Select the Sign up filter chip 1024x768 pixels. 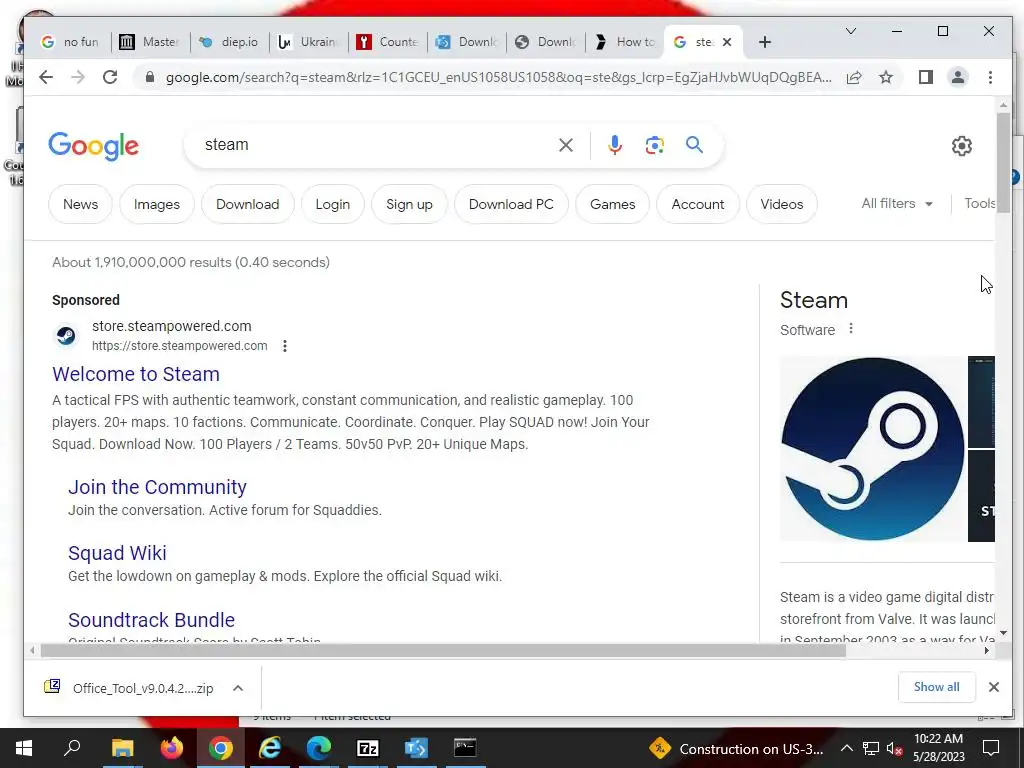pos(409,204)
